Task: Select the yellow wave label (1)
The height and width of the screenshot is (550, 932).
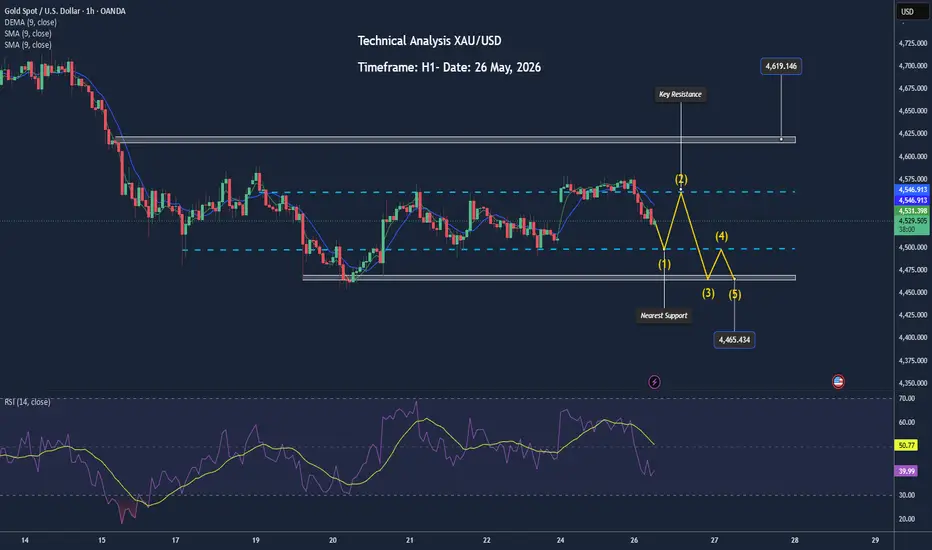Action: [664, 264]
